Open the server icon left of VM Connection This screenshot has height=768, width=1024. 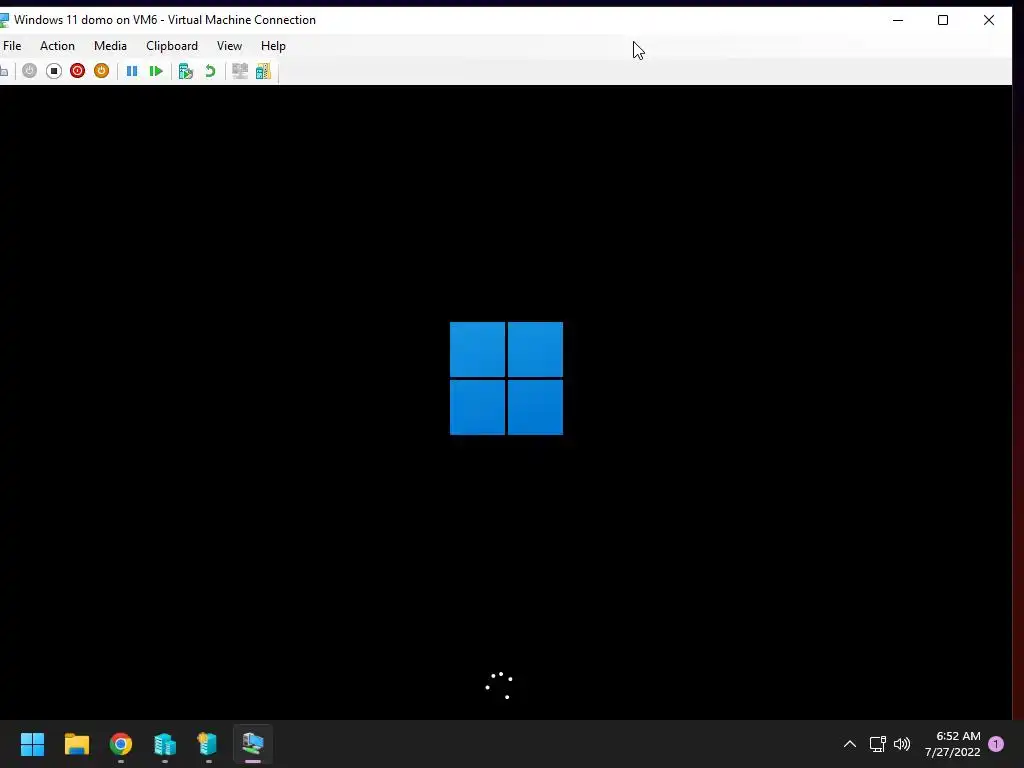coord(208,744)
